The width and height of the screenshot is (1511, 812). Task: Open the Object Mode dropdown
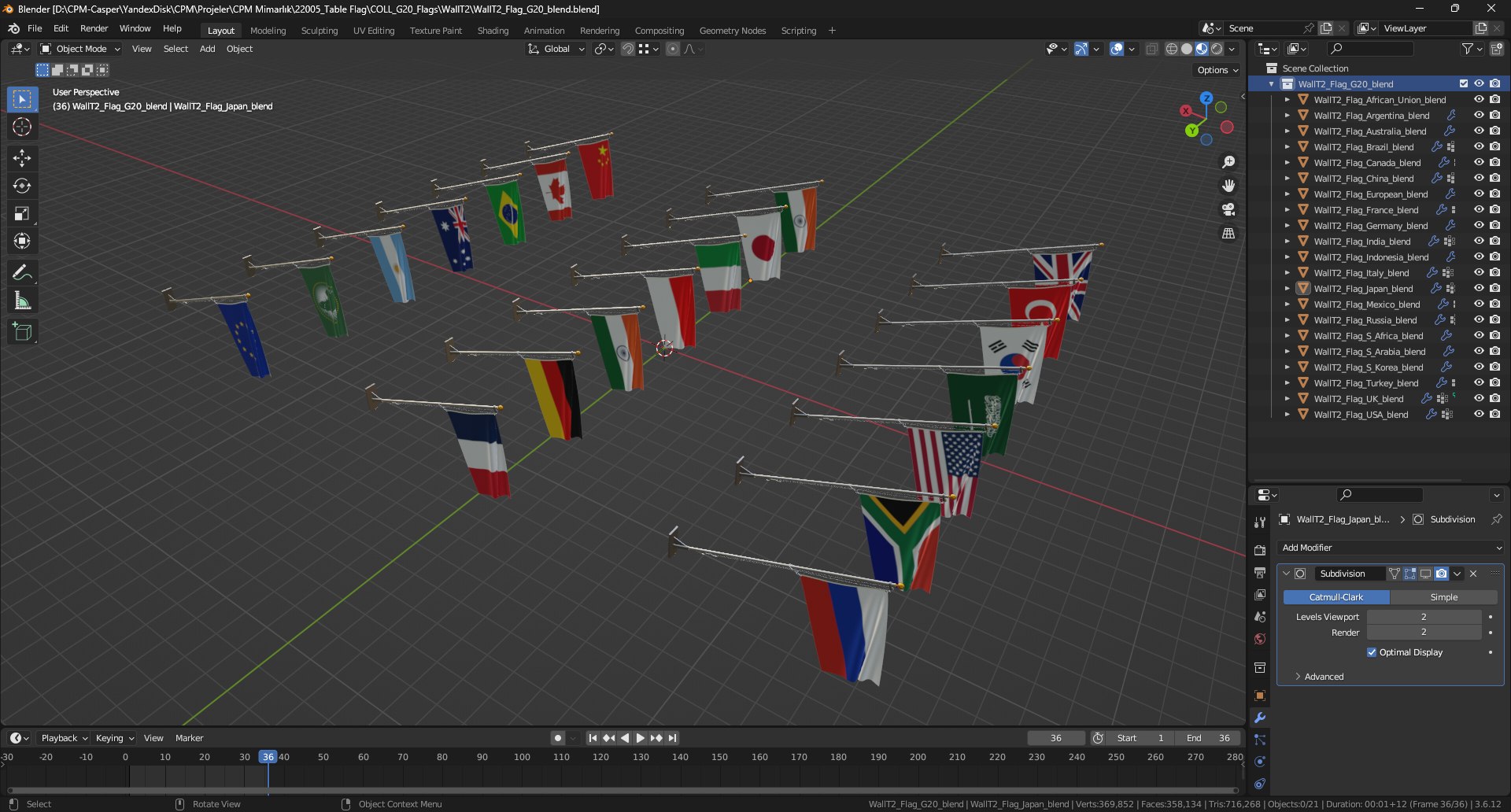(x=80, y=49)
